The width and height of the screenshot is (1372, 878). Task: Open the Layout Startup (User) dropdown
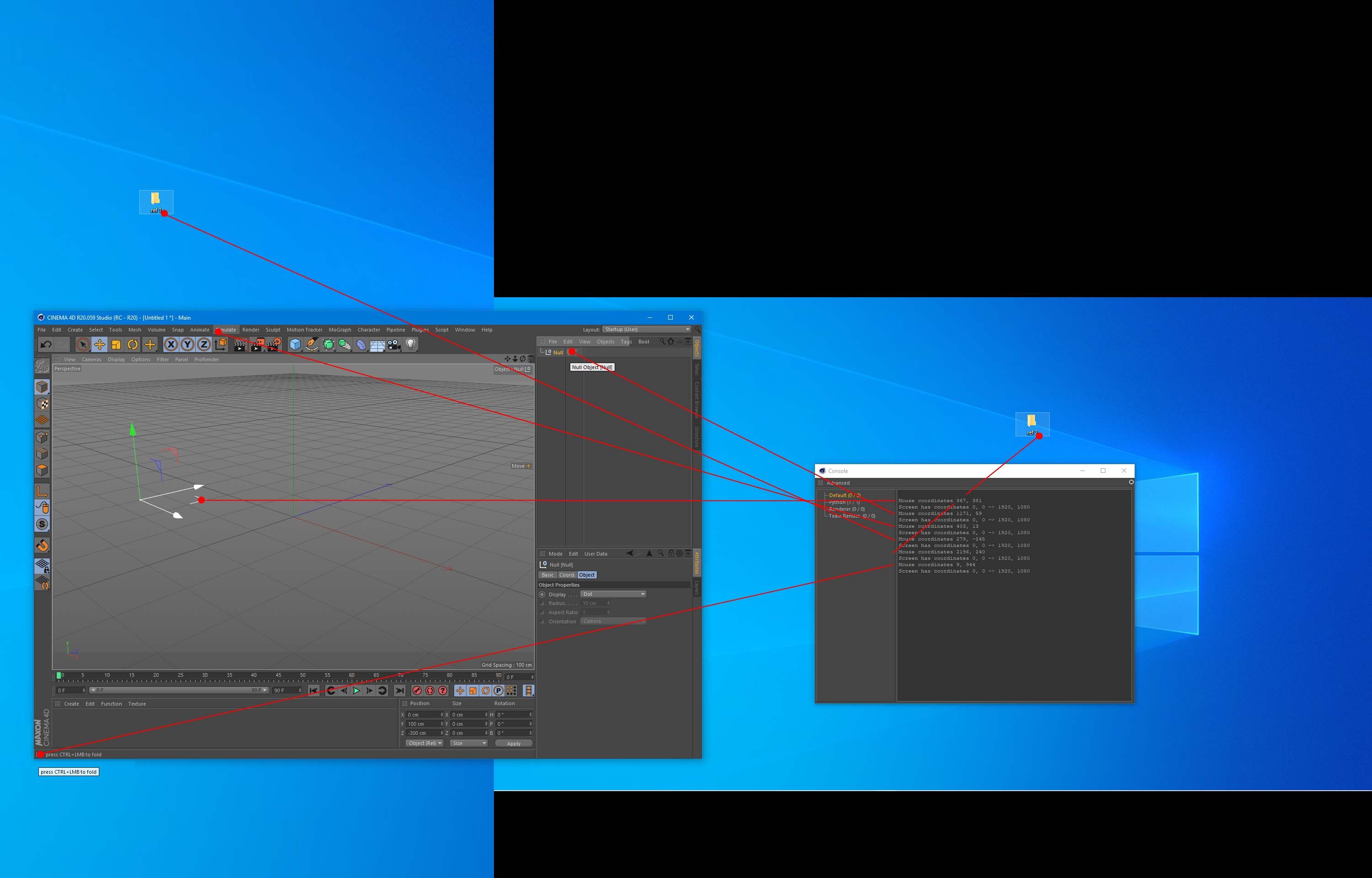click(x=646, y=330)
